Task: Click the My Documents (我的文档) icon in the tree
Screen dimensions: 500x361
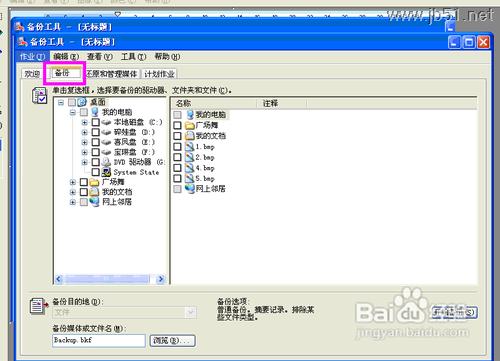Action: click(x=95, y=192)
